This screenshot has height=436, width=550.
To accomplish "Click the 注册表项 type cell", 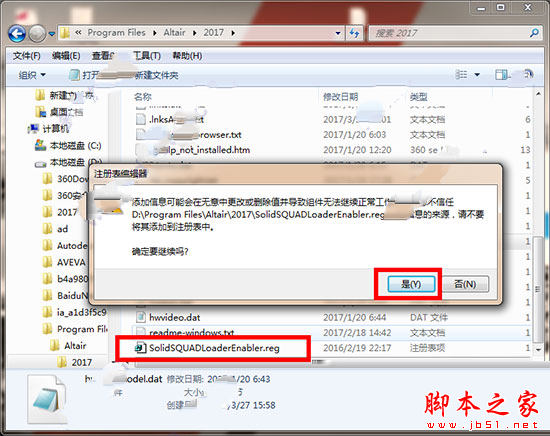I will click(427, 348).
